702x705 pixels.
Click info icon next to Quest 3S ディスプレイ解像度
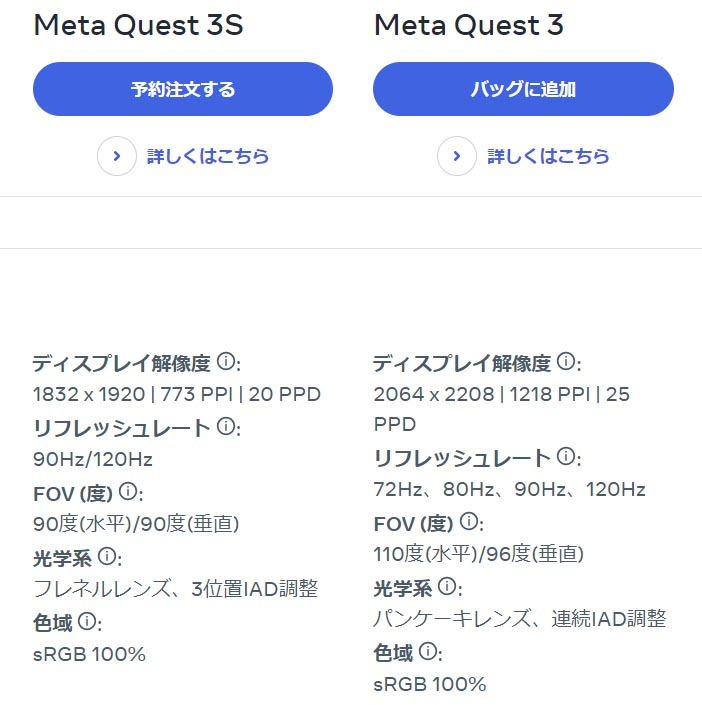pyautogui.click(x=226, y=361)
